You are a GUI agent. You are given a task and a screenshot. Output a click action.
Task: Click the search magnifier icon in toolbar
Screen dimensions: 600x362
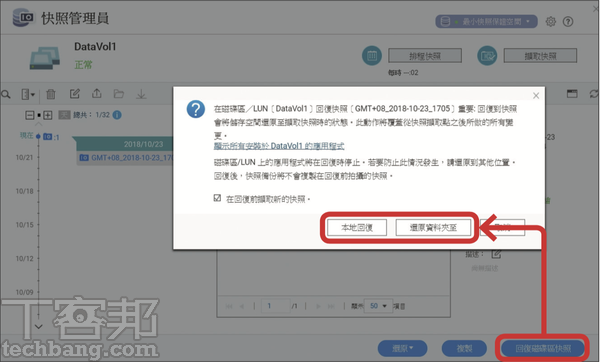(x=5, y=94)
